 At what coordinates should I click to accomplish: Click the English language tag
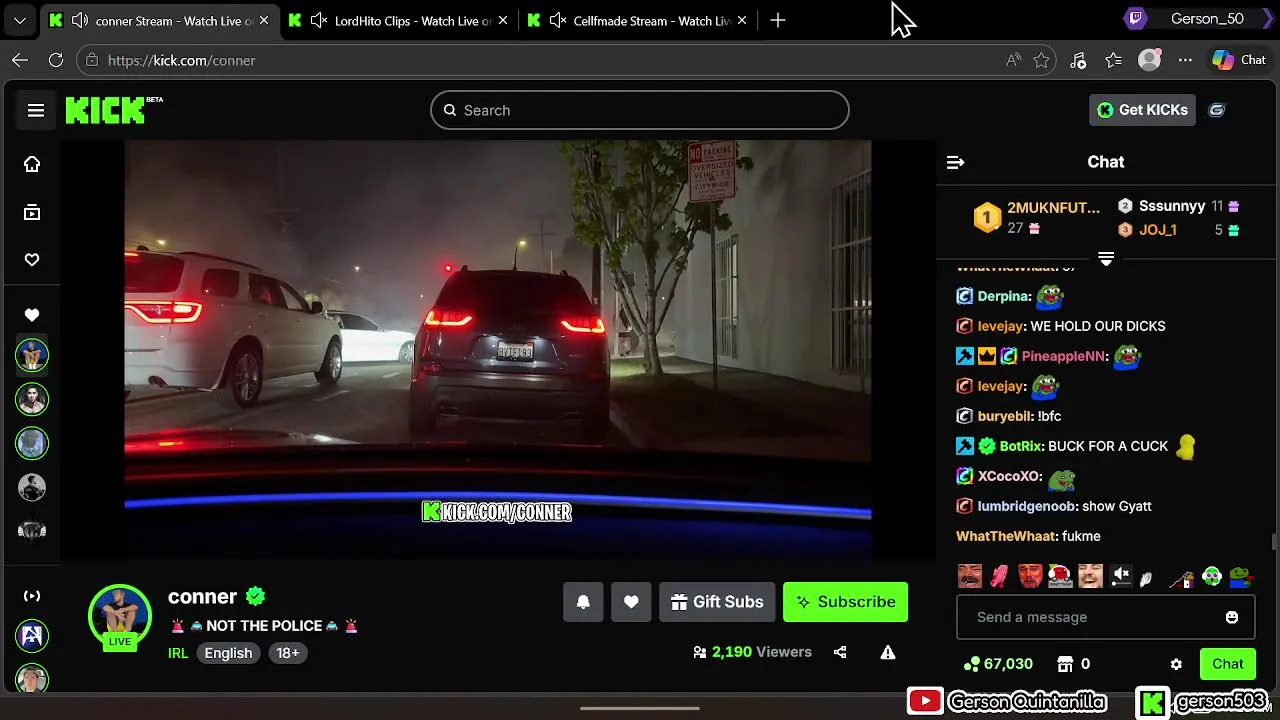(228, 653)
